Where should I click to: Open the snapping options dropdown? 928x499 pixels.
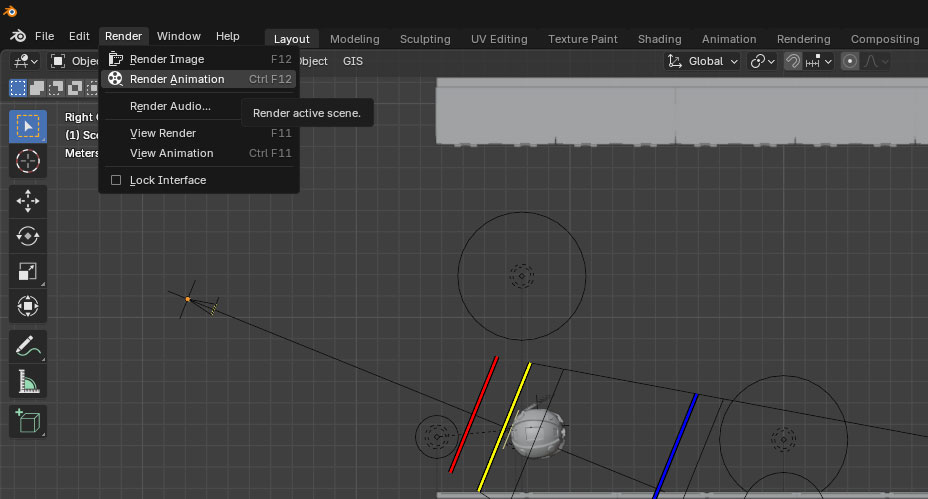819,61
